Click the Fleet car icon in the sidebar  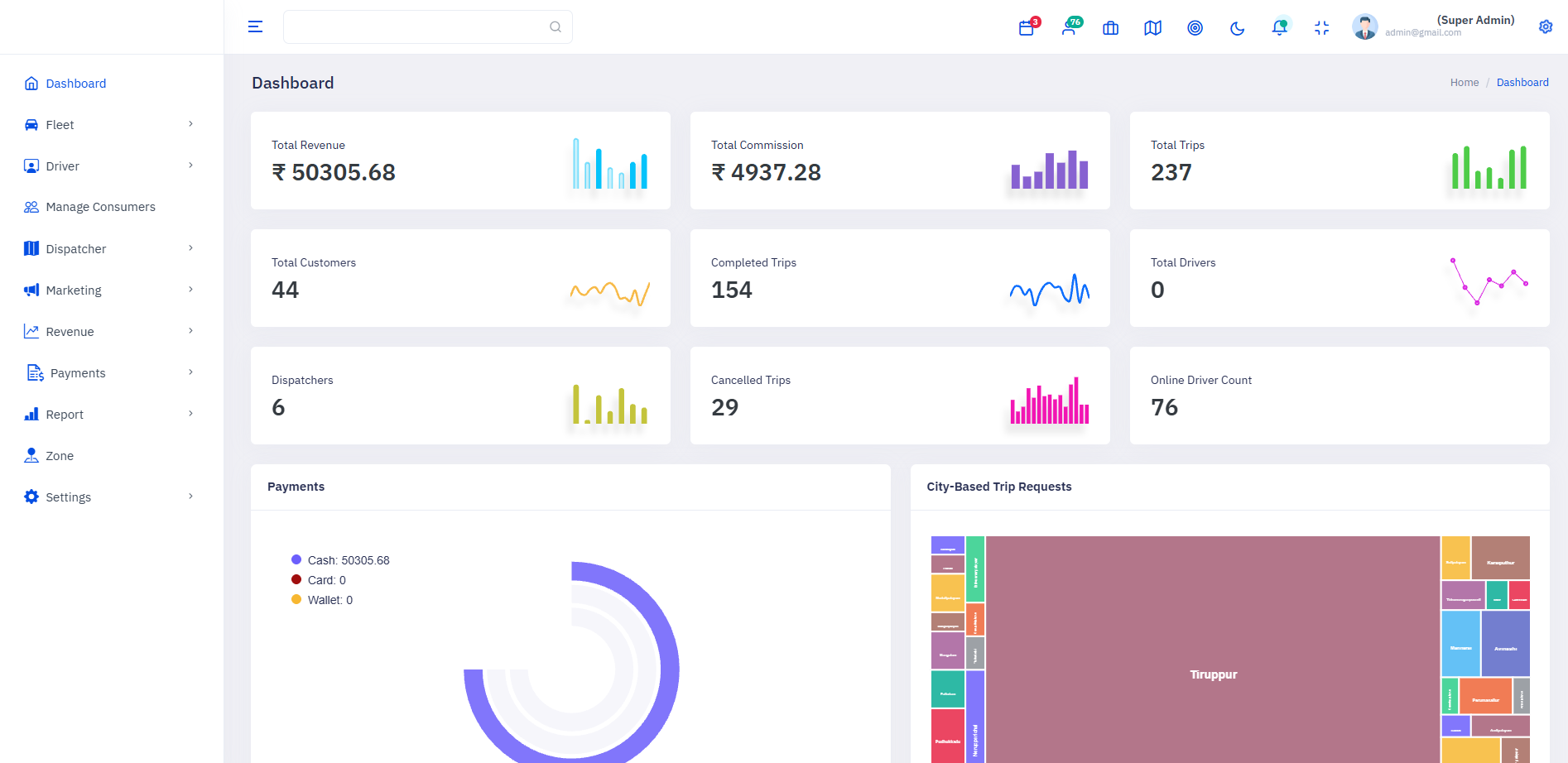coord(31,125)
